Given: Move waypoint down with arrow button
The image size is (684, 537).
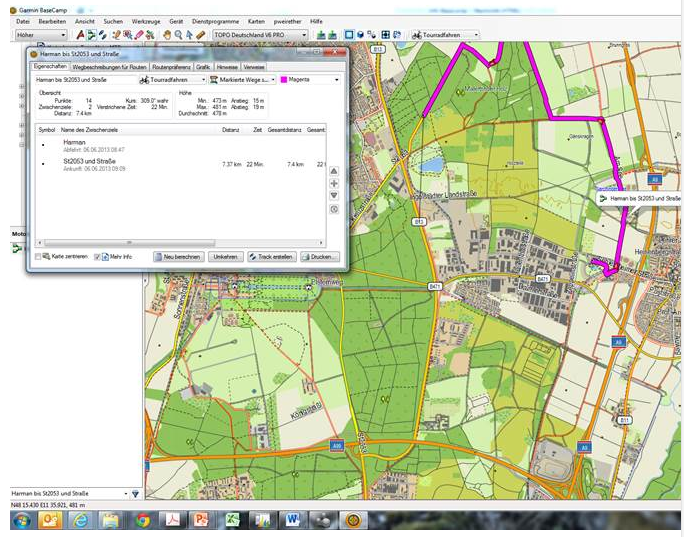Looking at the screenshot, I should pos(333,196).
